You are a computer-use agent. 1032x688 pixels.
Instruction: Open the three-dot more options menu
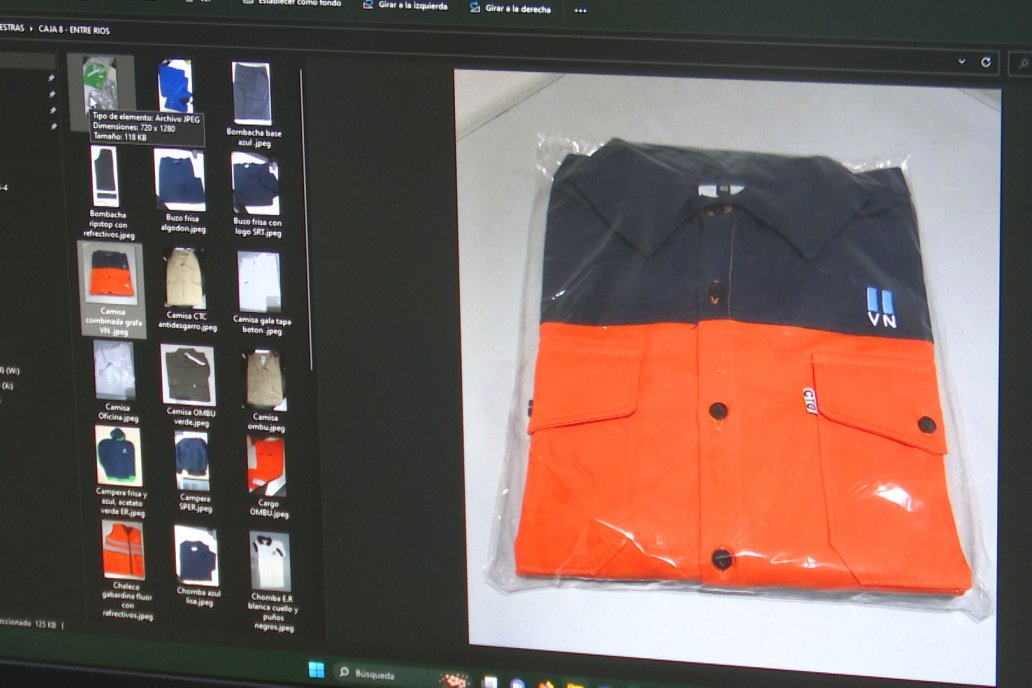tap(580, 11)
